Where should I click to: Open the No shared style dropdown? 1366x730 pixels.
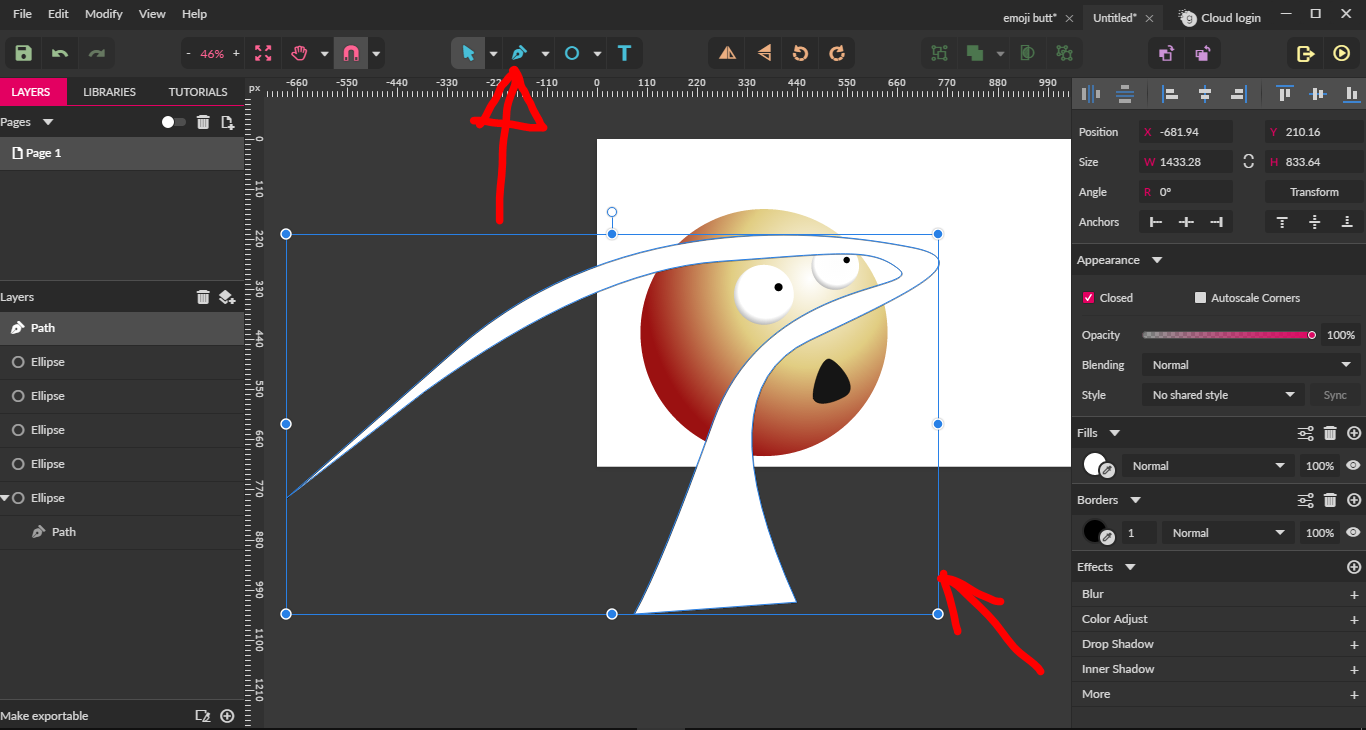point(1223,395)
